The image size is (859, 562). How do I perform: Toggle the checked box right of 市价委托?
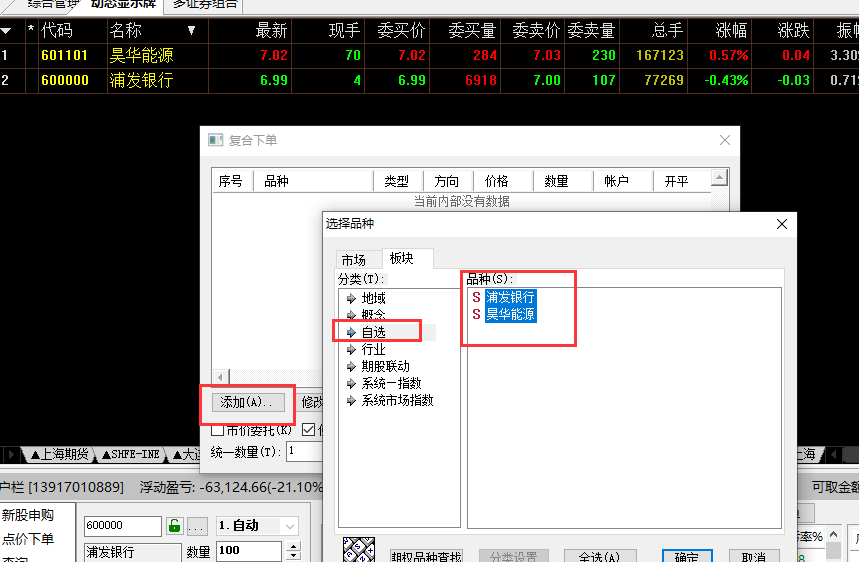pyautogui.click(x=308, y=430)
